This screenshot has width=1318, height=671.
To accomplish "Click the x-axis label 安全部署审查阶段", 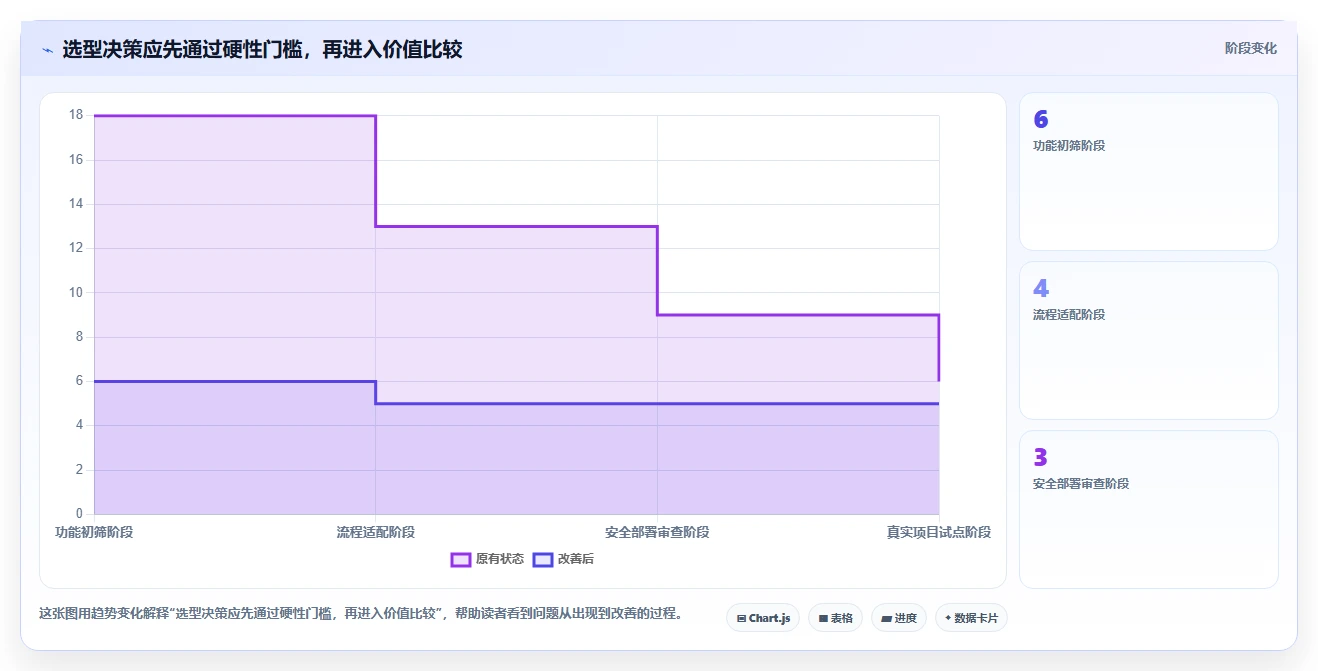I will [x=657, y=532].
